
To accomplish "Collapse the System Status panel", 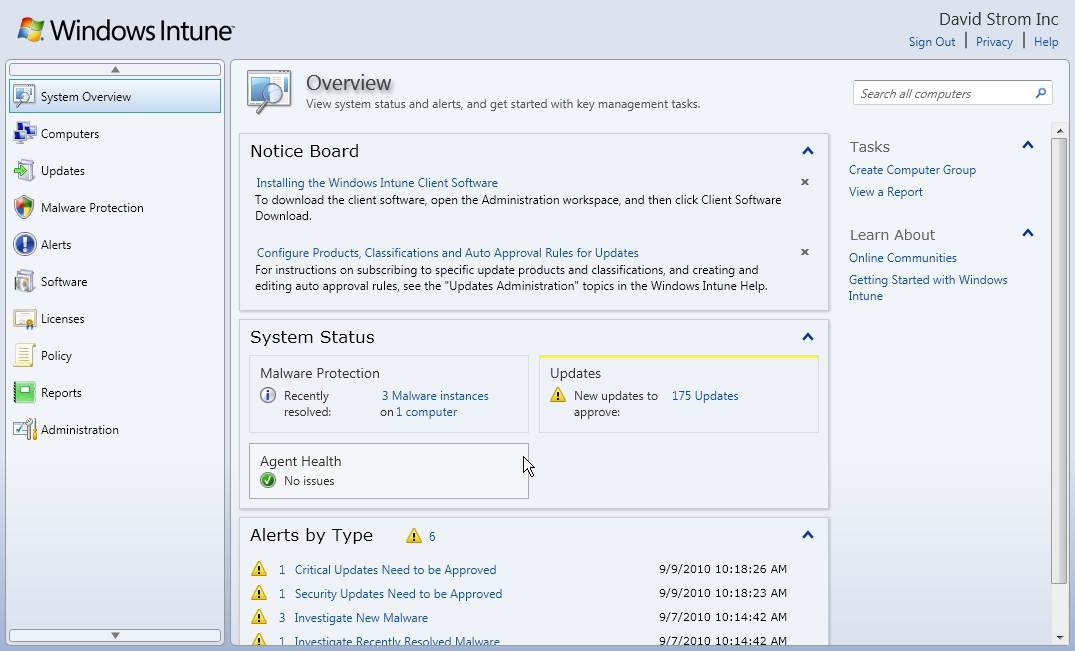I will coord(807,337).
